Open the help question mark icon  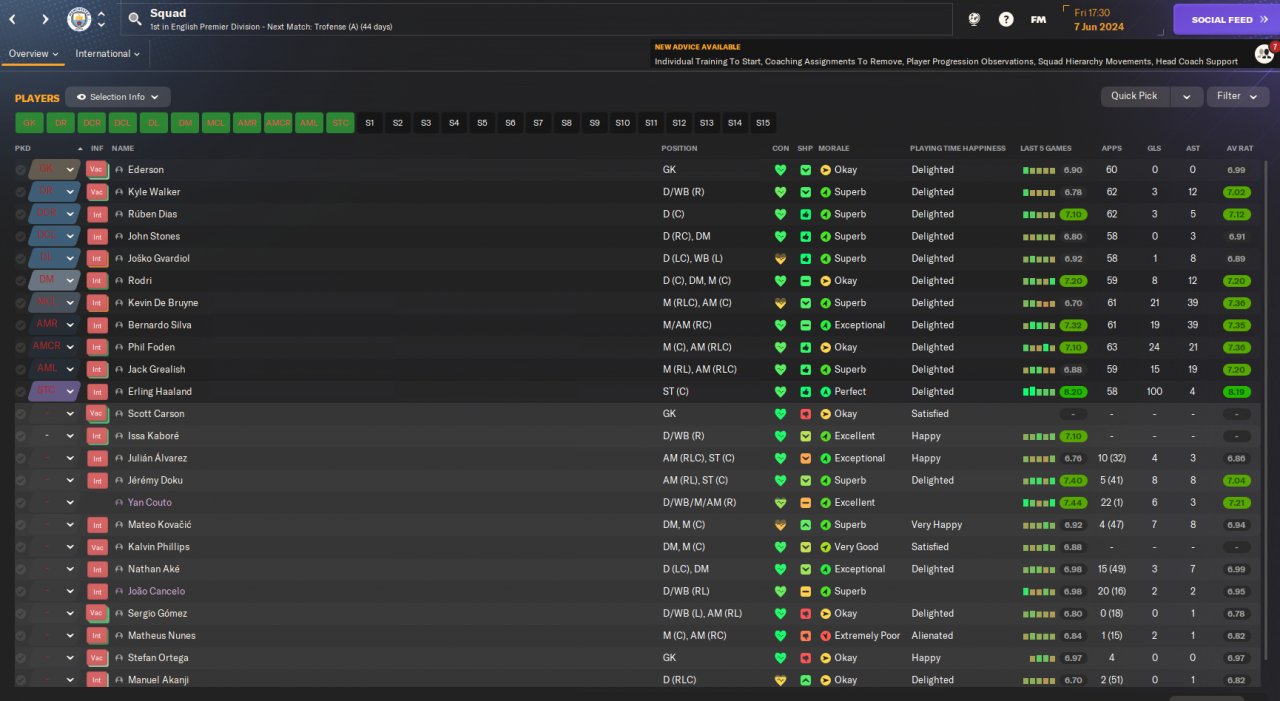(x=1006, y=19)
